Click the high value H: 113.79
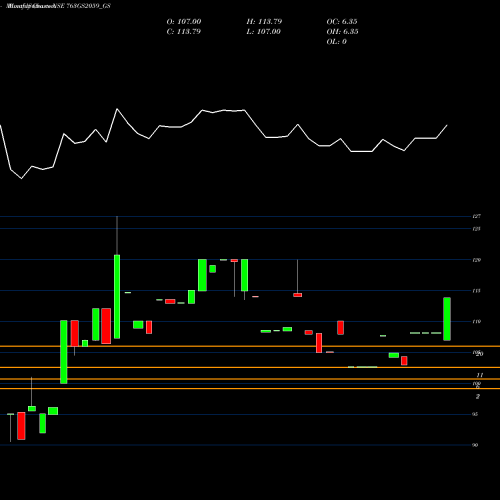 tap(264, 22)
